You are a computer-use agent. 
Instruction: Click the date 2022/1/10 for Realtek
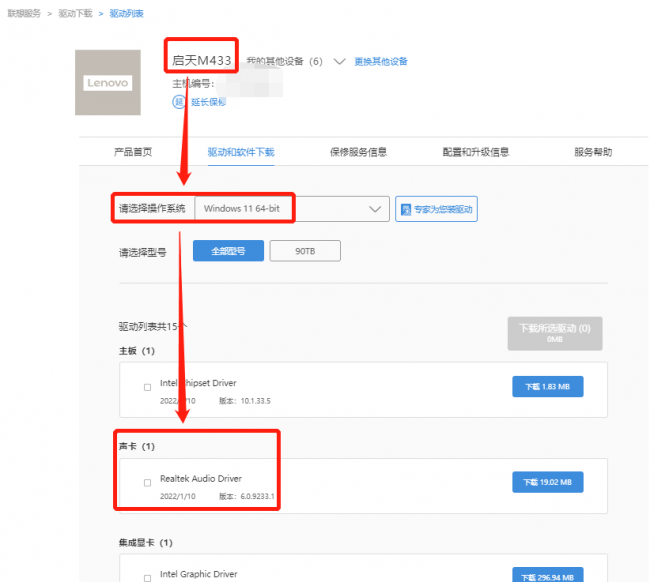tap(177, 496)
